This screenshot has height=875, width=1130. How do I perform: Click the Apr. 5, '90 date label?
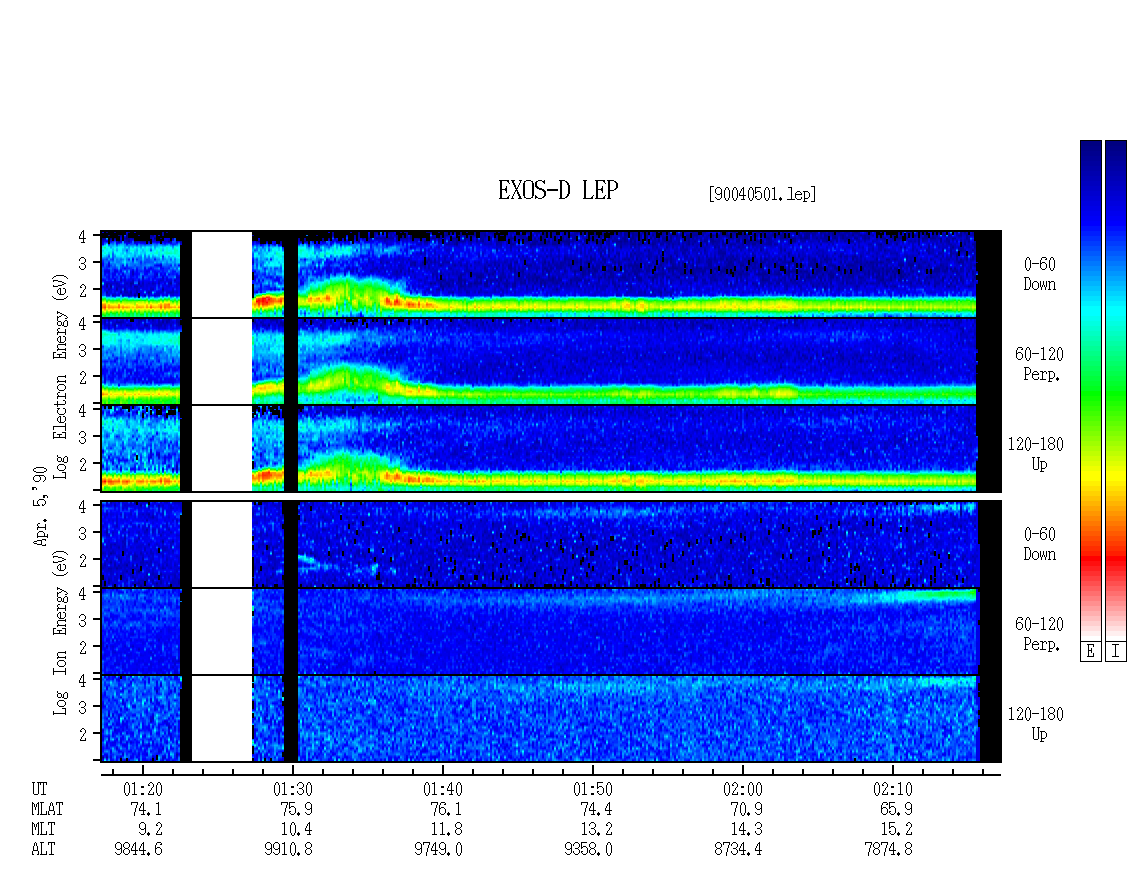tap(41, 505)
